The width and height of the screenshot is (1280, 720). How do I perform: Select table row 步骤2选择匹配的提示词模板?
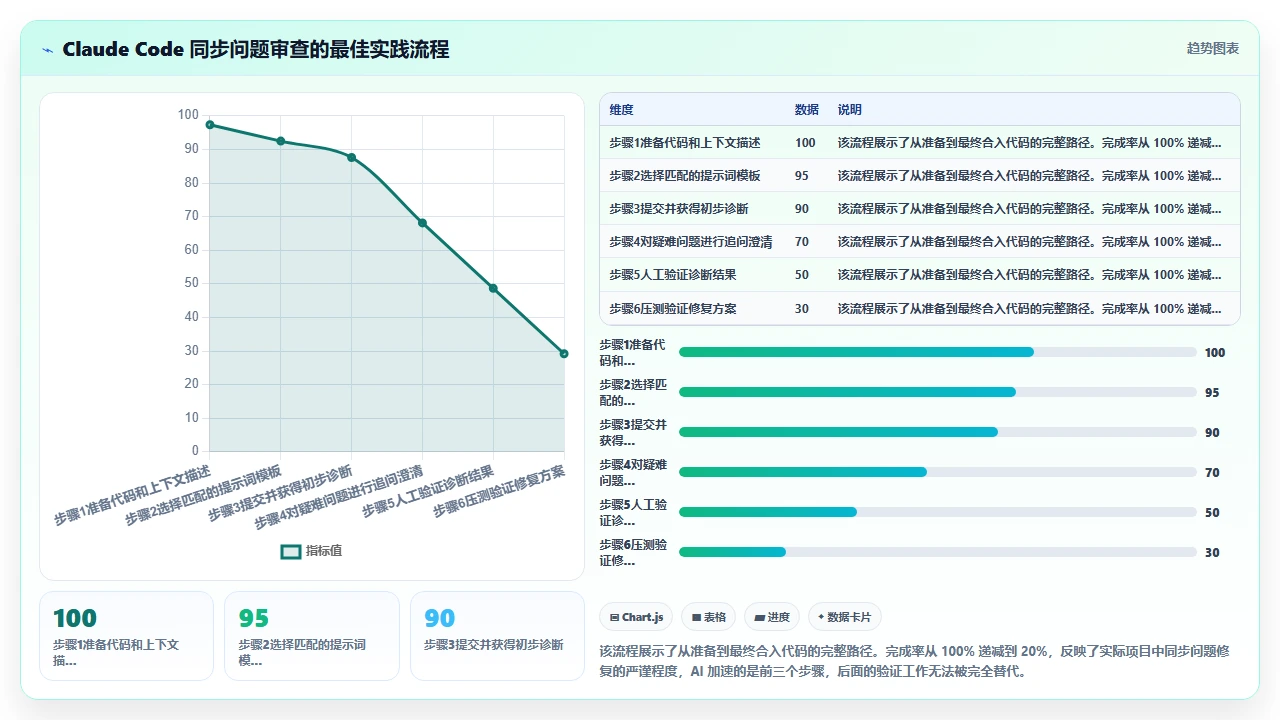[x=919, y=176]
